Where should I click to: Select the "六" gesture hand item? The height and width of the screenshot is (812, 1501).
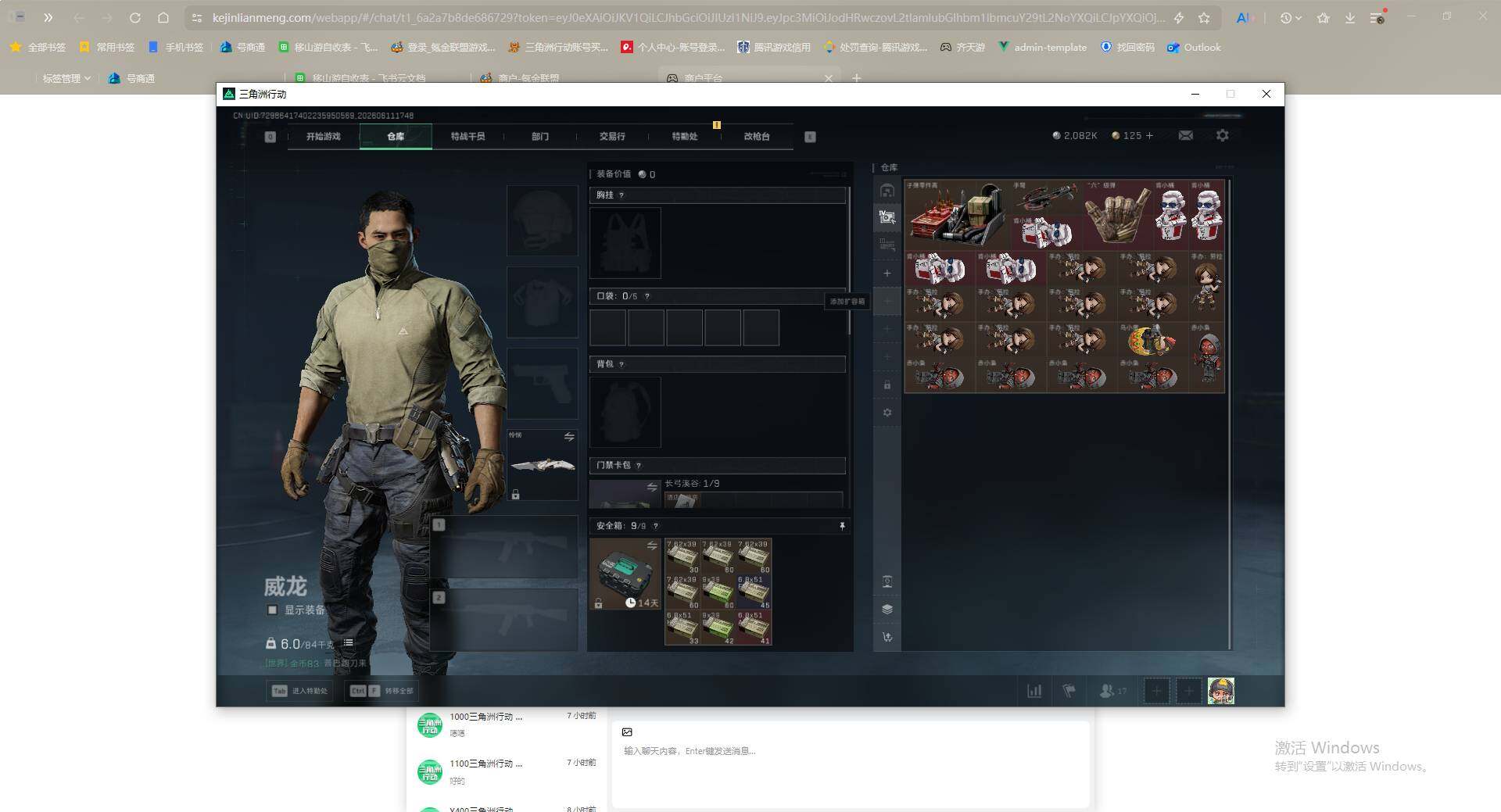coord(1118,215)
